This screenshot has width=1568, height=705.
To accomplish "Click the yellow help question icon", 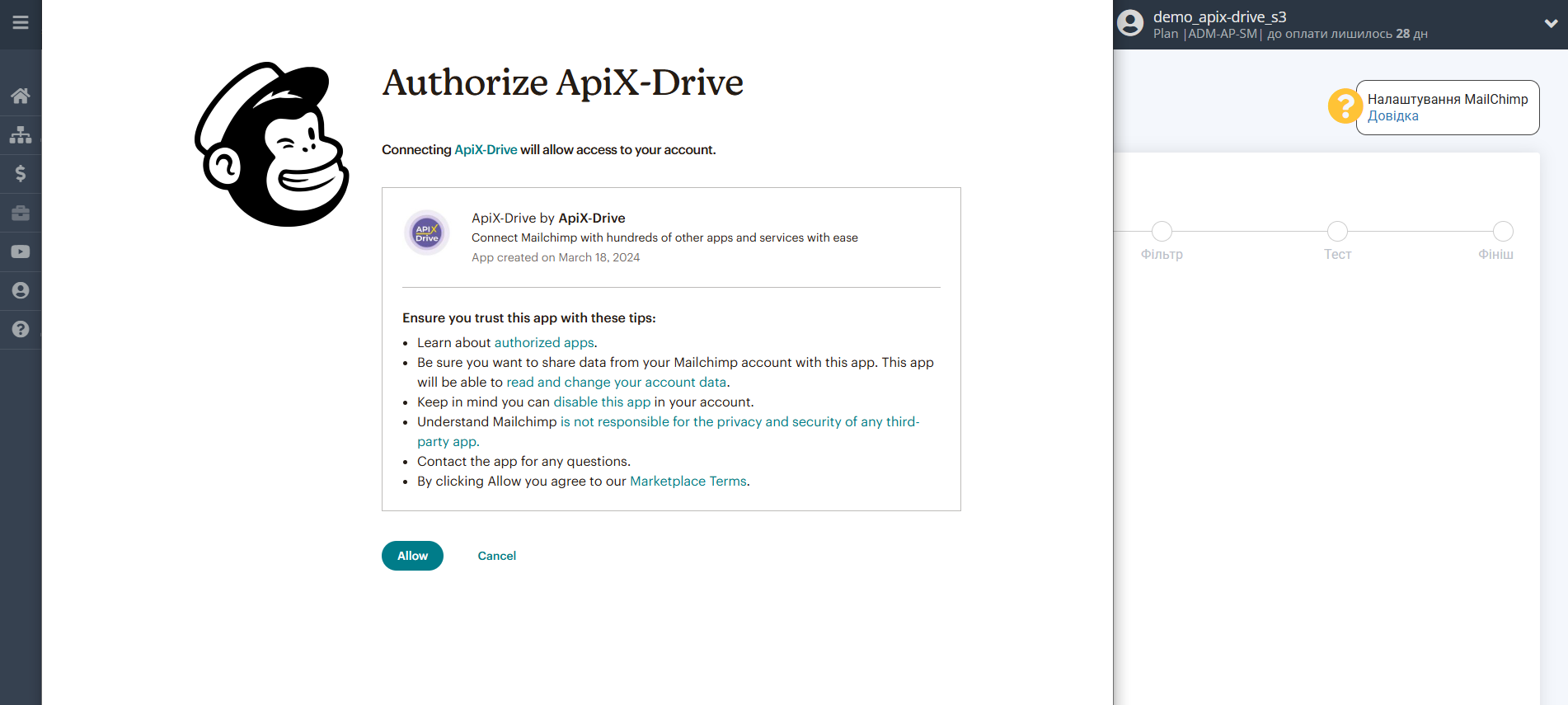I will pos(1345,106).
